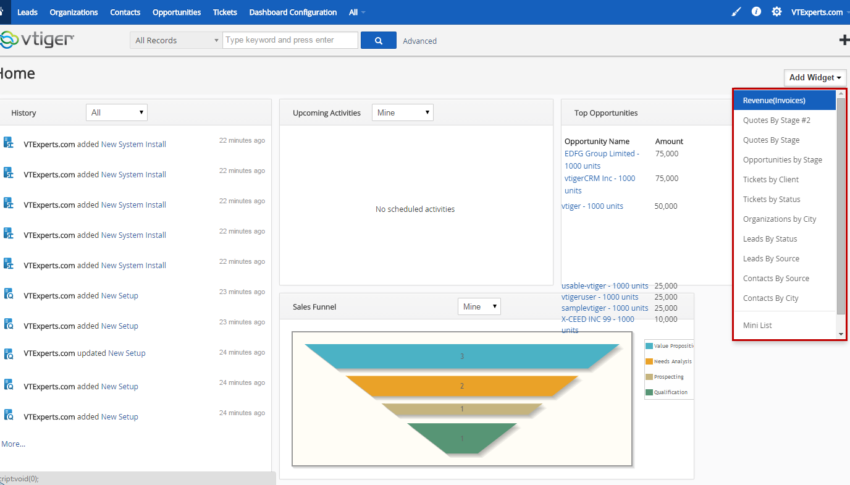Click Prospecting legend swatch
Viewport: 850px width, 485px height.
[x=649, y=377]
